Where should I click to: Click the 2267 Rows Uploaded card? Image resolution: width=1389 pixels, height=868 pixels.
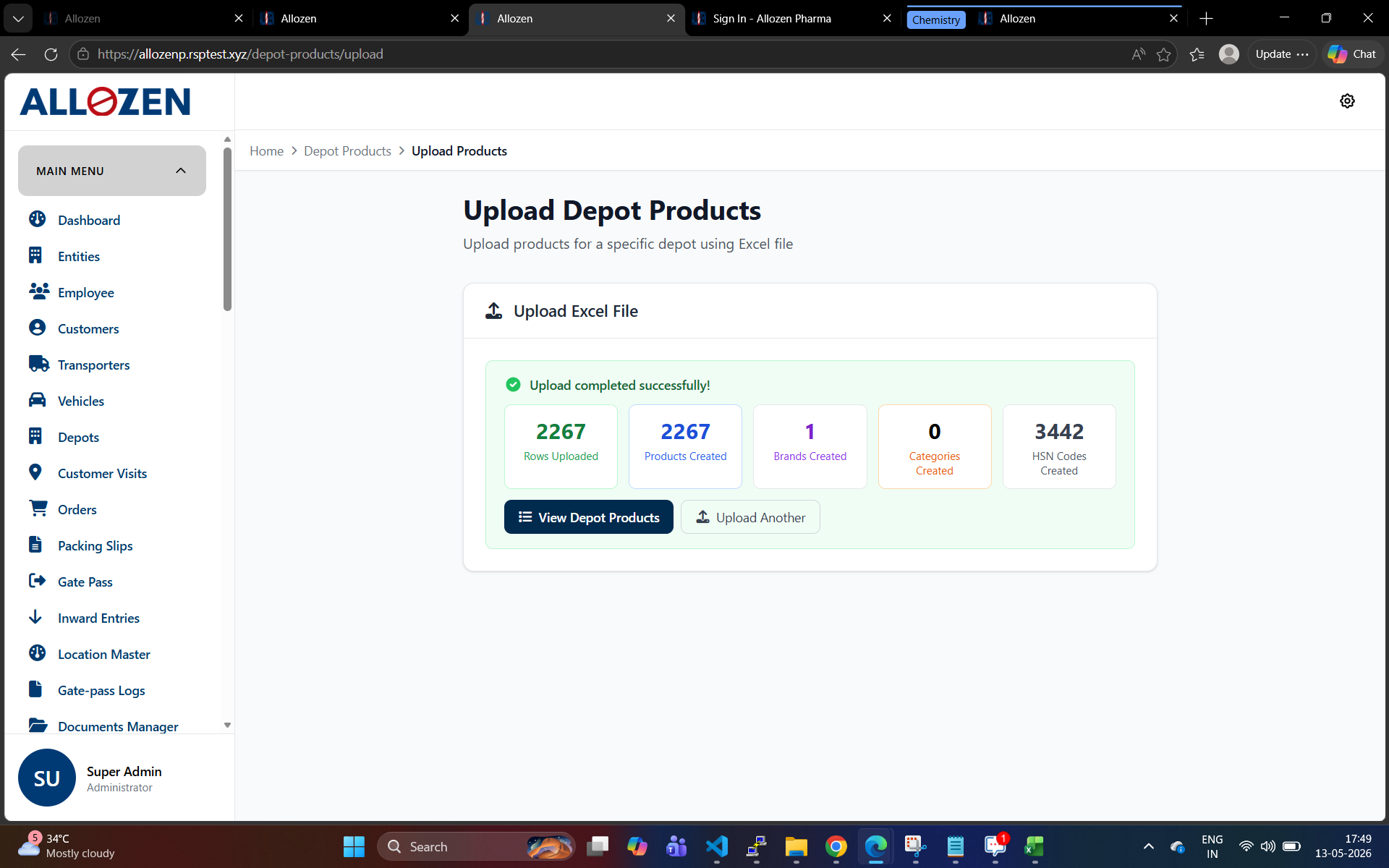coord(561,446)
